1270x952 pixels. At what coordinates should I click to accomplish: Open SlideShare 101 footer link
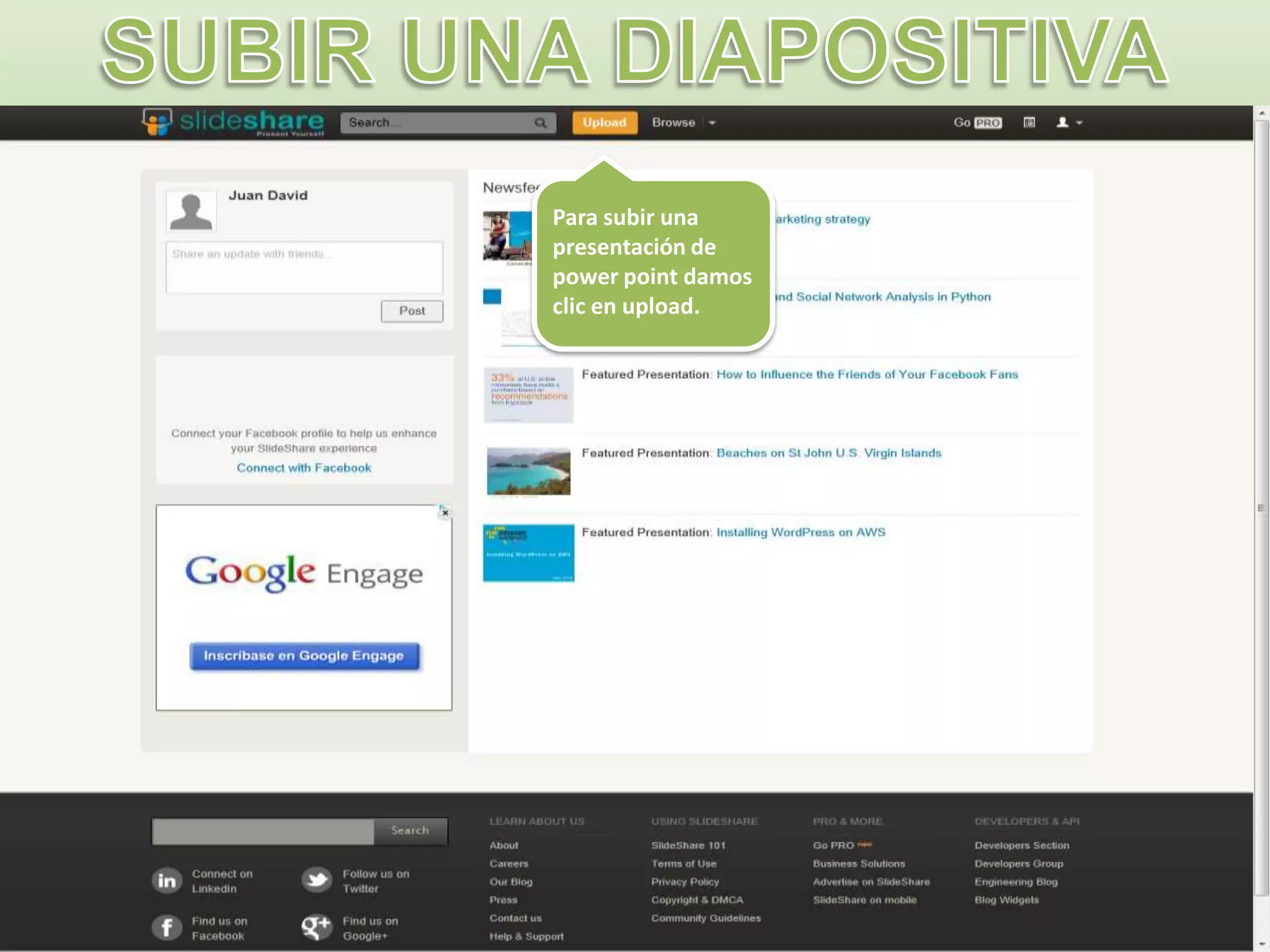tap(688, 845)
